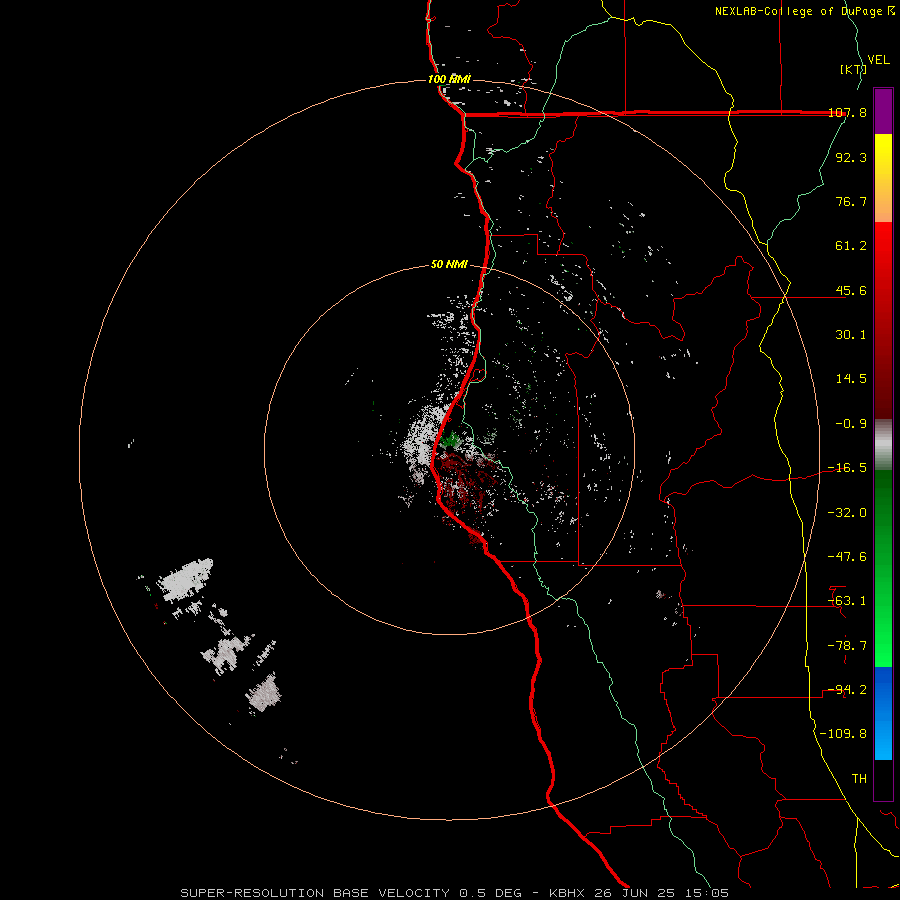900x900 pixels.
Task: Select the 107.8 scale value
Action: tap(847, 112)
